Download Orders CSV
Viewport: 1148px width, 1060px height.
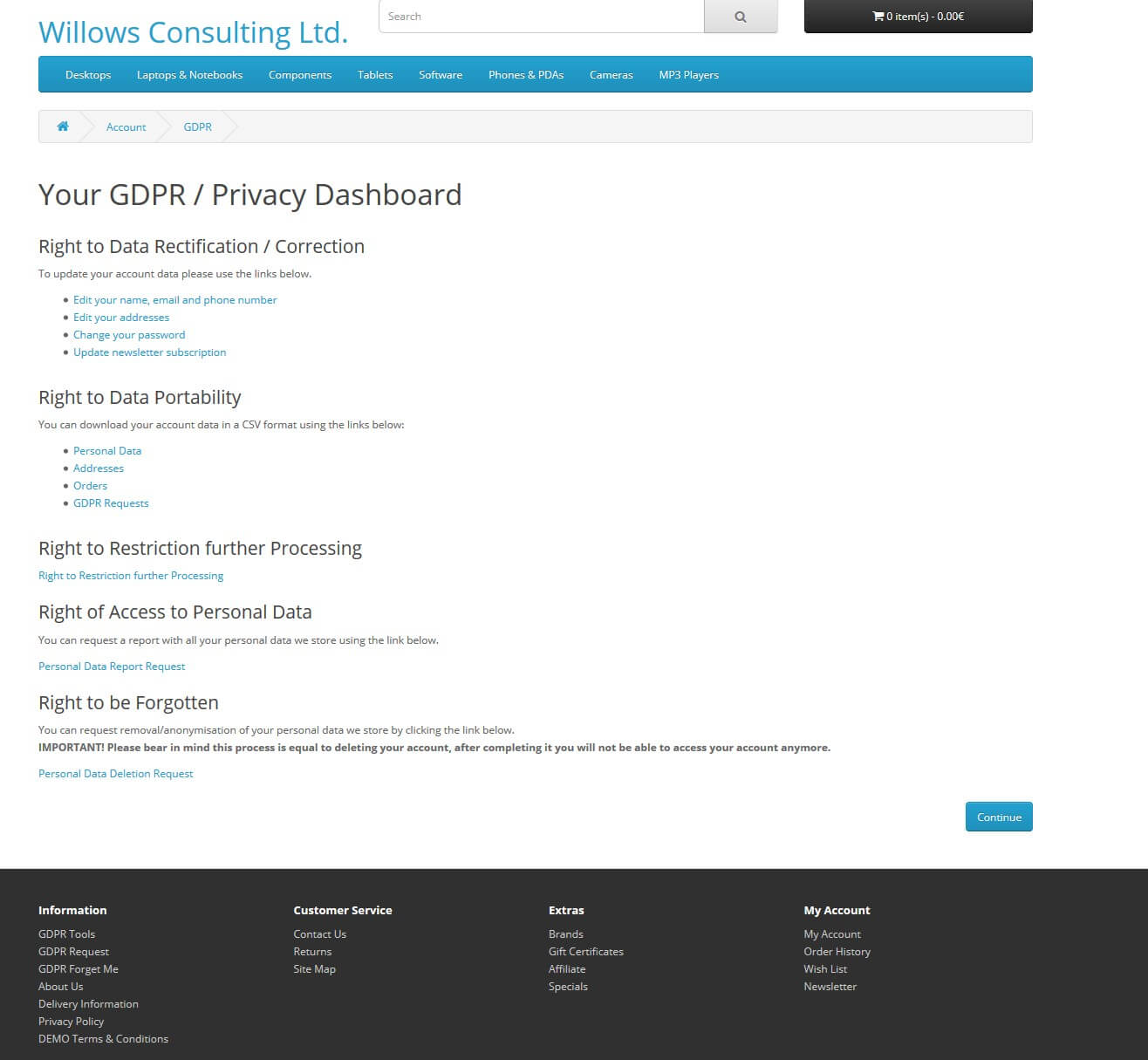pos(90,486)
